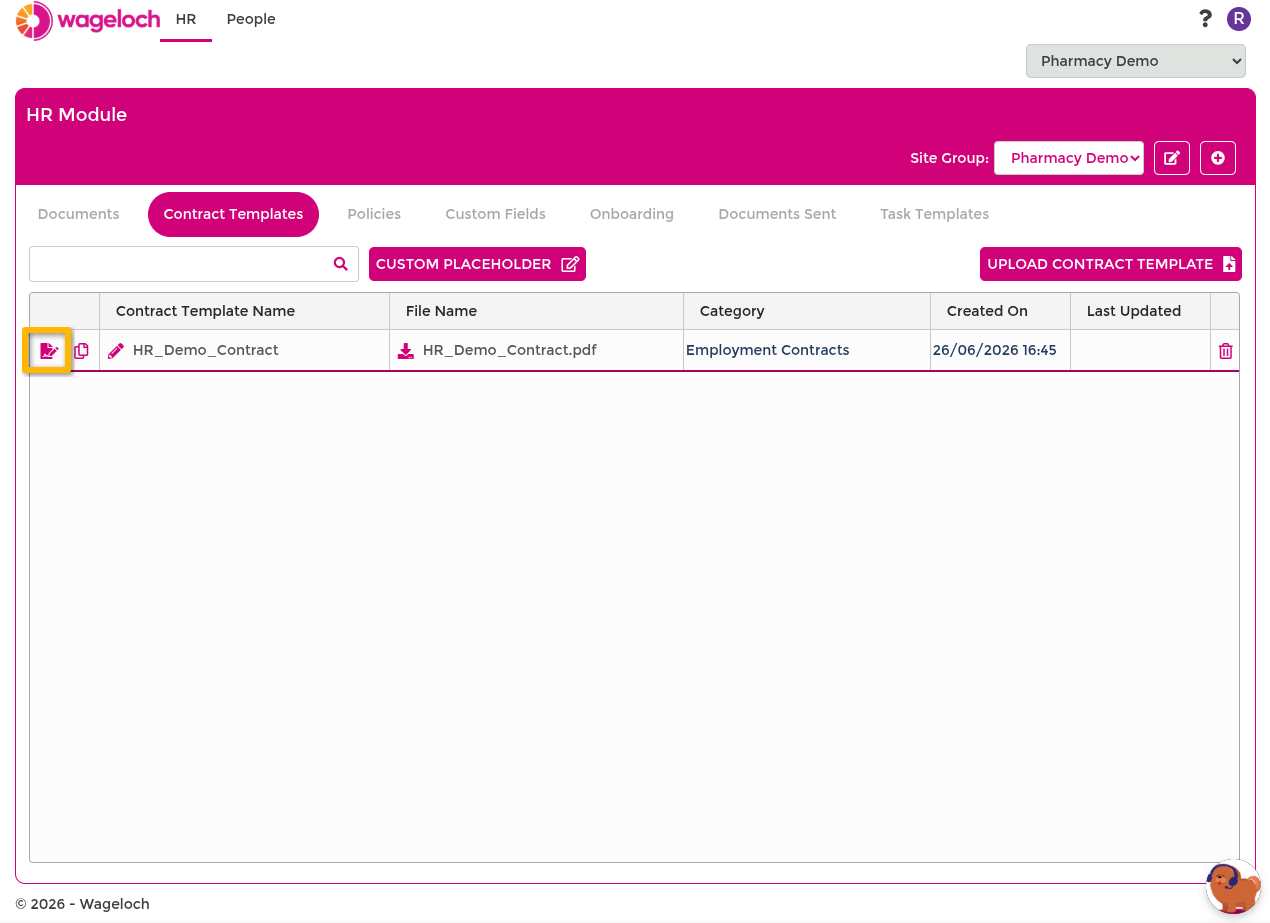Open the chat support mascot widget
Screen dimensions: 1270x923
1233,887
